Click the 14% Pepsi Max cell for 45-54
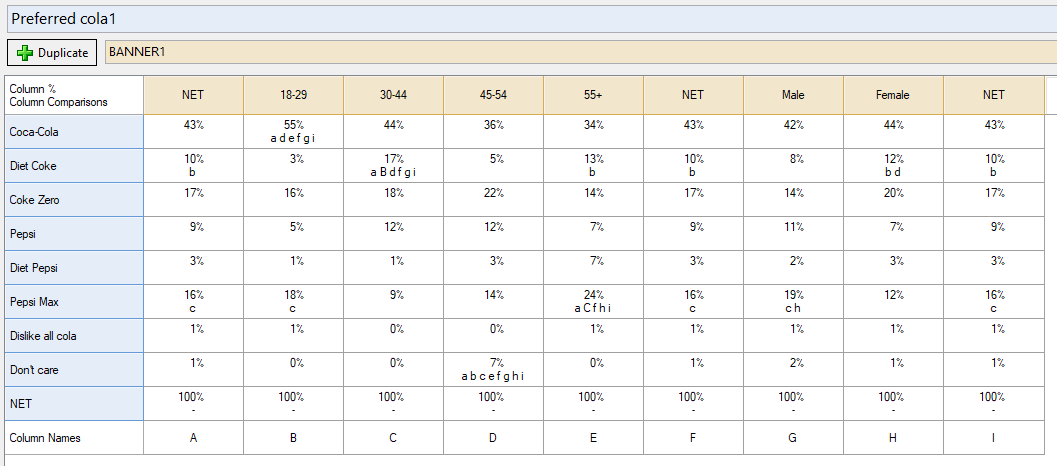This screenshot has width=1057, height=466. pyautogui.click(x=493, y=301)
